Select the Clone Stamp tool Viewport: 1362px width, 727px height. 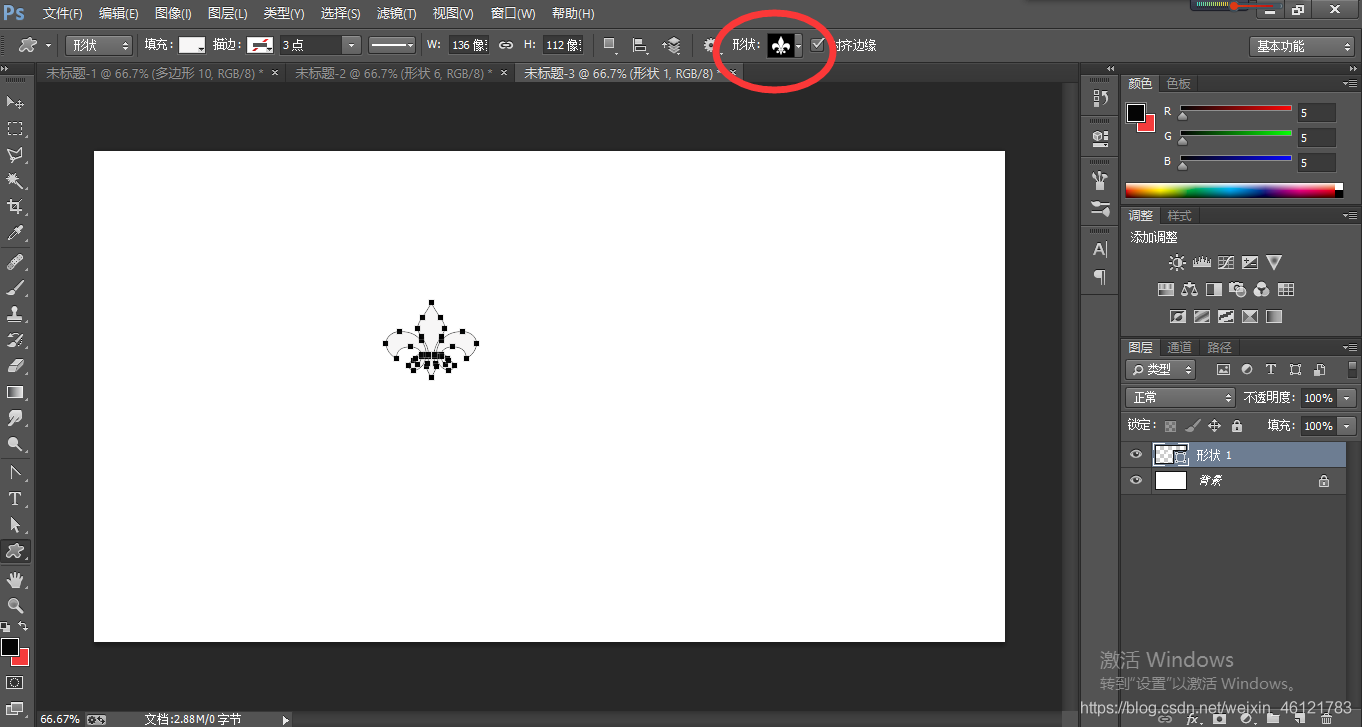(16, 314)
